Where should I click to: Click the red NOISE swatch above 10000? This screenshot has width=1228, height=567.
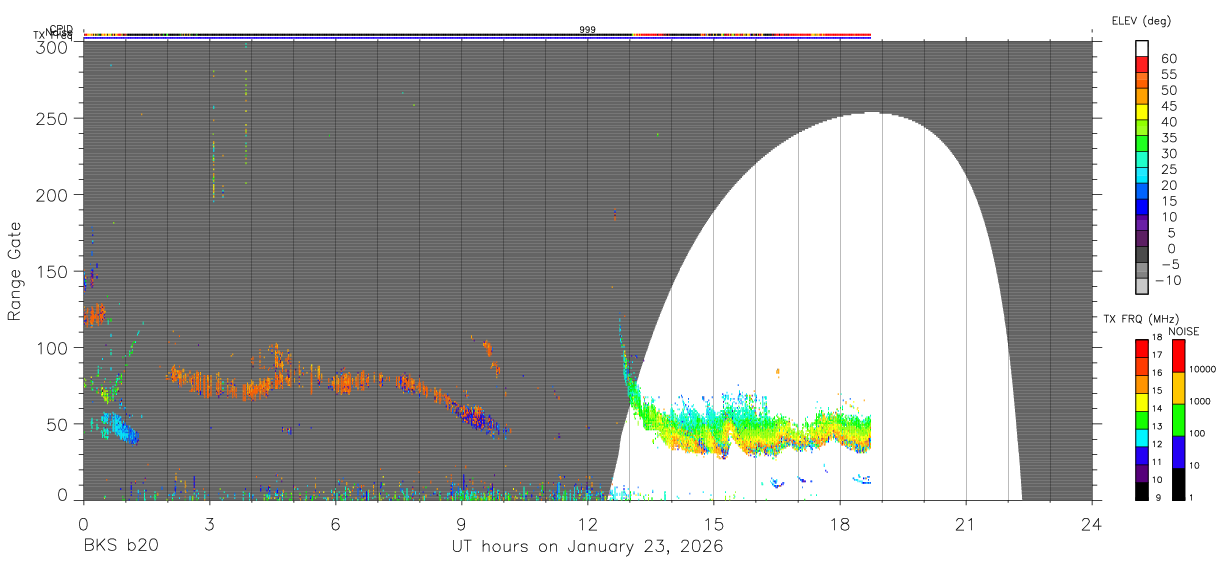[x=1178, y=355]
